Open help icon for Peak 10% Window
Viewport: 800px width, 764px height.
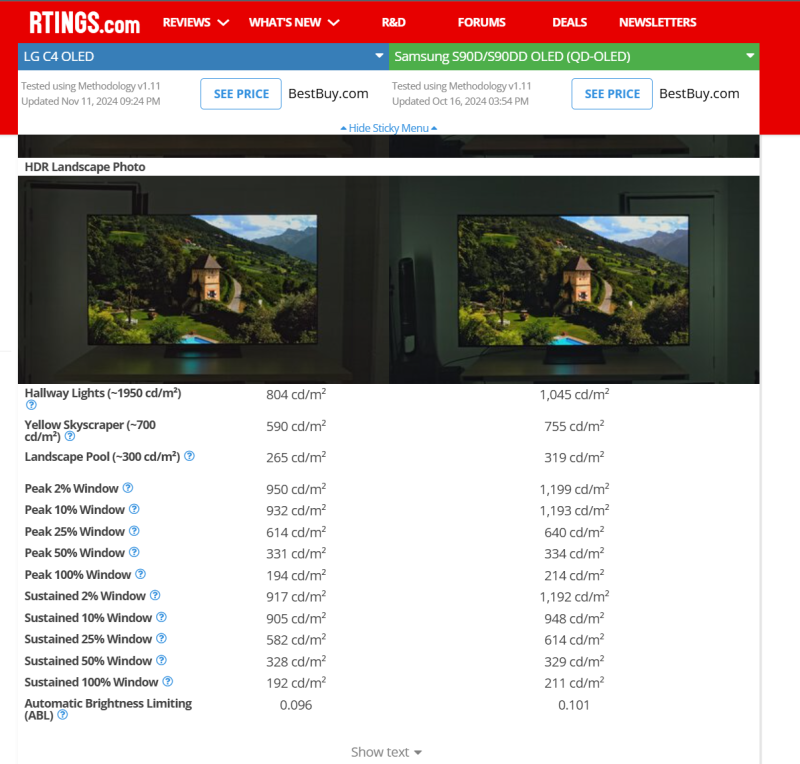[134, 509]
